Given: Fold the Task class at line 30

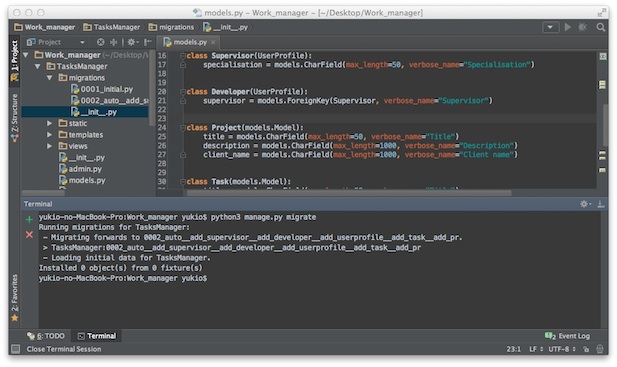Looking at the screenshot, I should 183,182.
